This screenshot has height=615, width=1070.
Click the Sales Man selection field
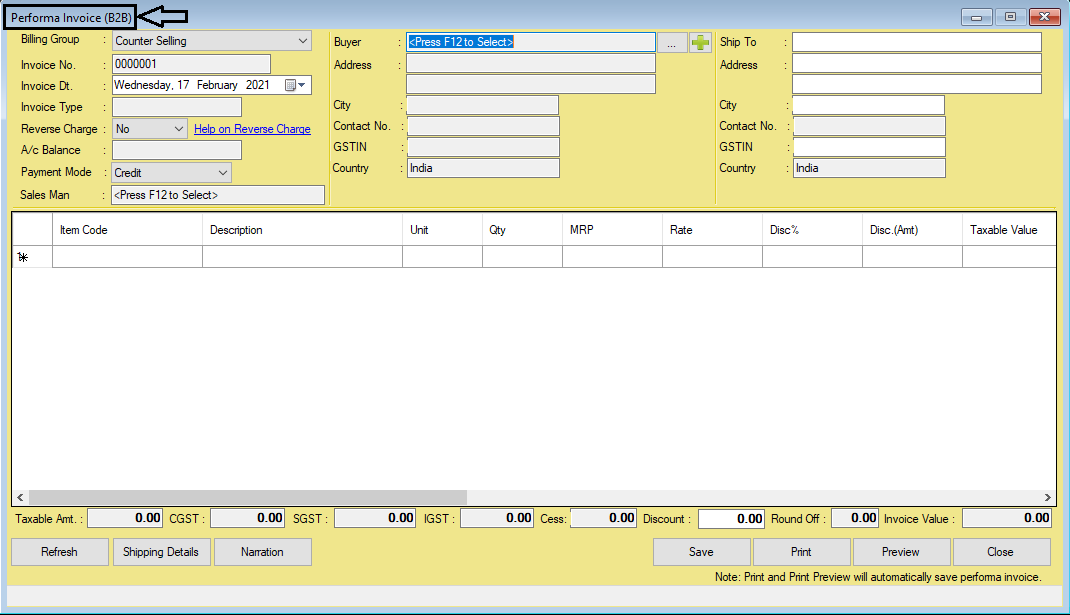click(217, 194)
